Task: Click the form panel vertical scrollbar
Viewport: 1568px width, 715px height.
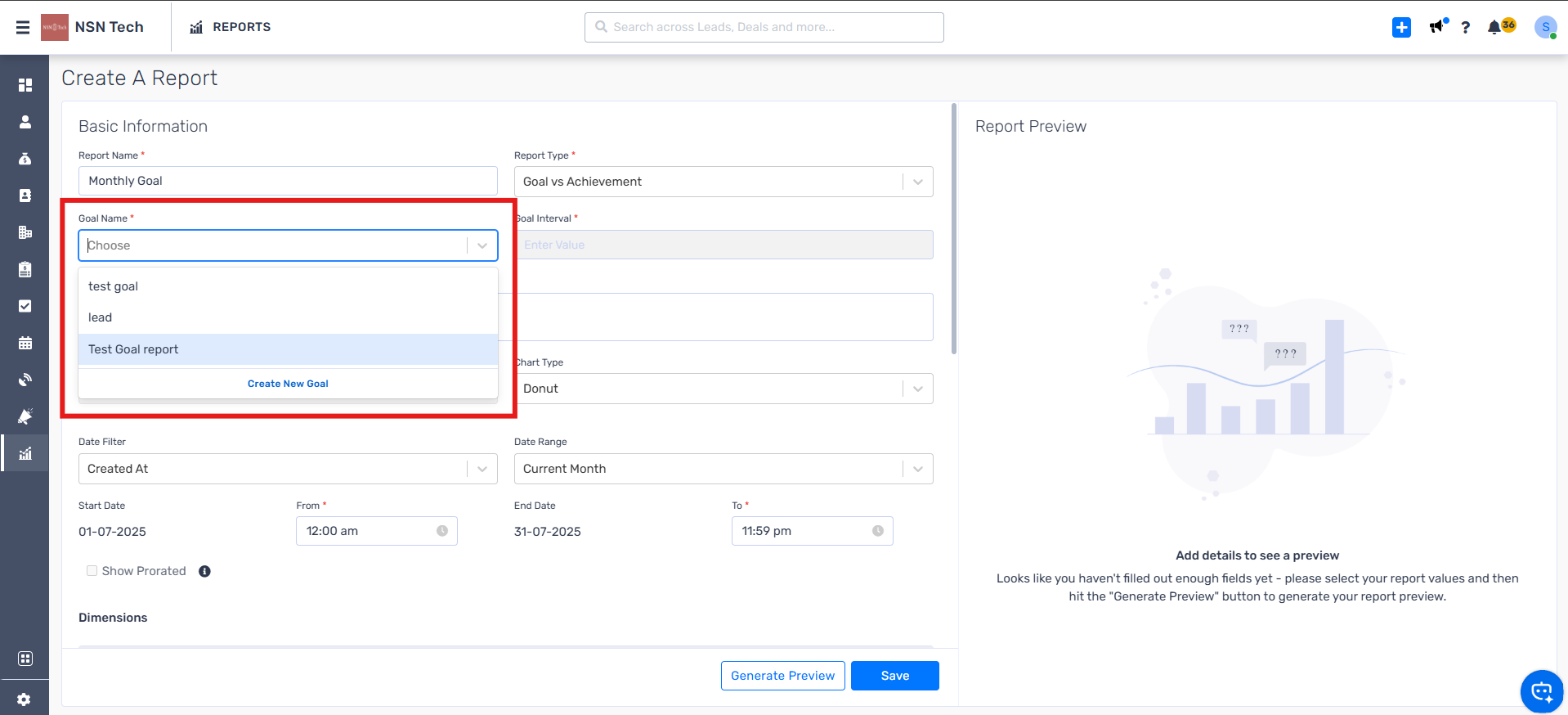Action: pos(954,229)
